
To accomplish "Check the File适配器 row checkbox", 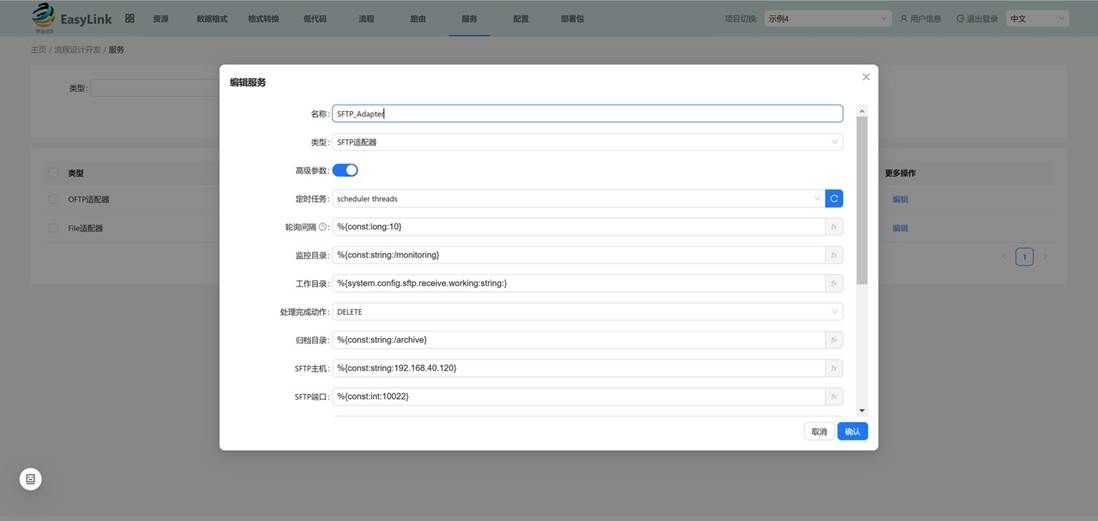I will pos(53,228).
